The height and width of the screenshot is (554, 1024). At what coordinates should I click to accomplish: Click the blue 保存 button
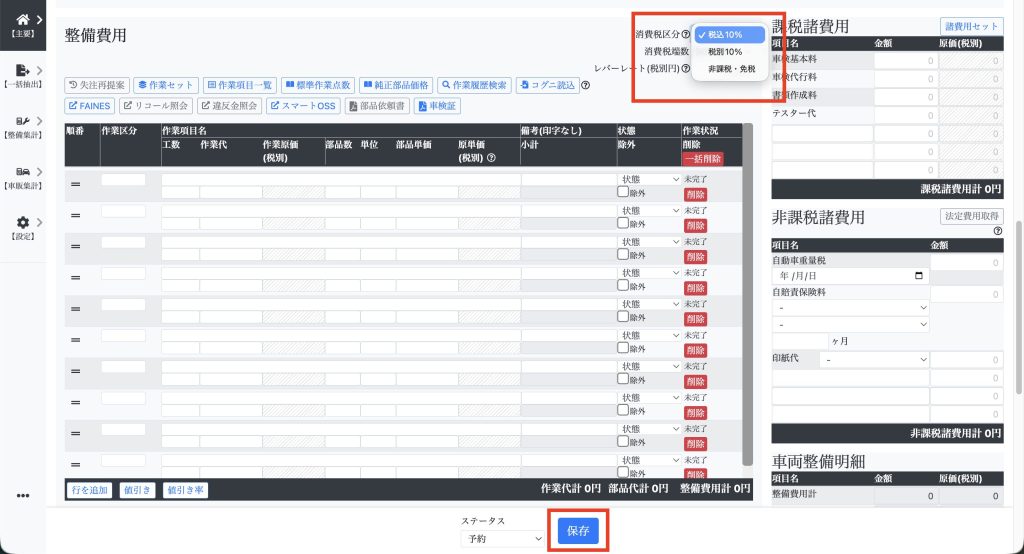578,532
